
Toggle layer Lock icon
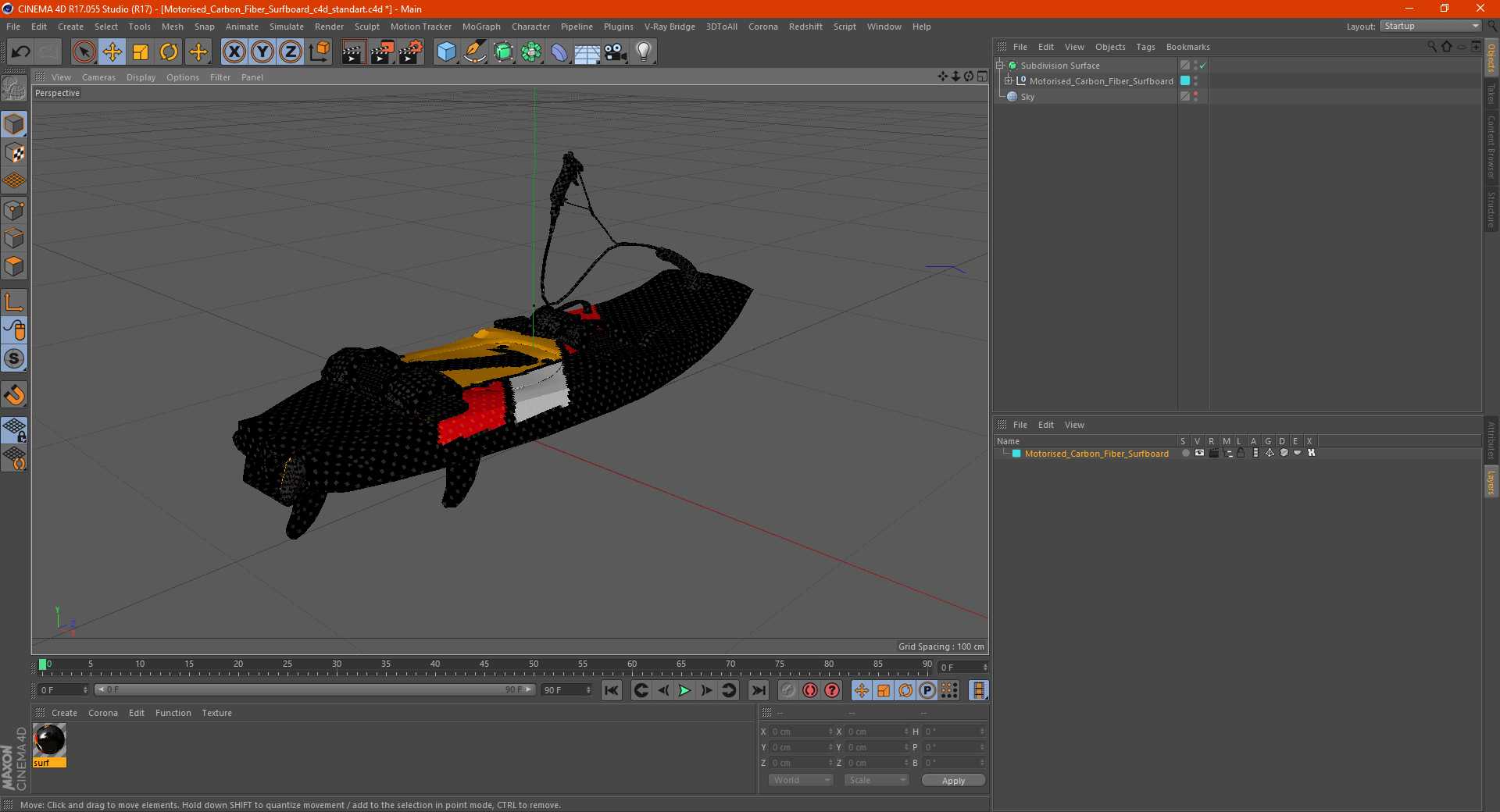pos(1241,453)
